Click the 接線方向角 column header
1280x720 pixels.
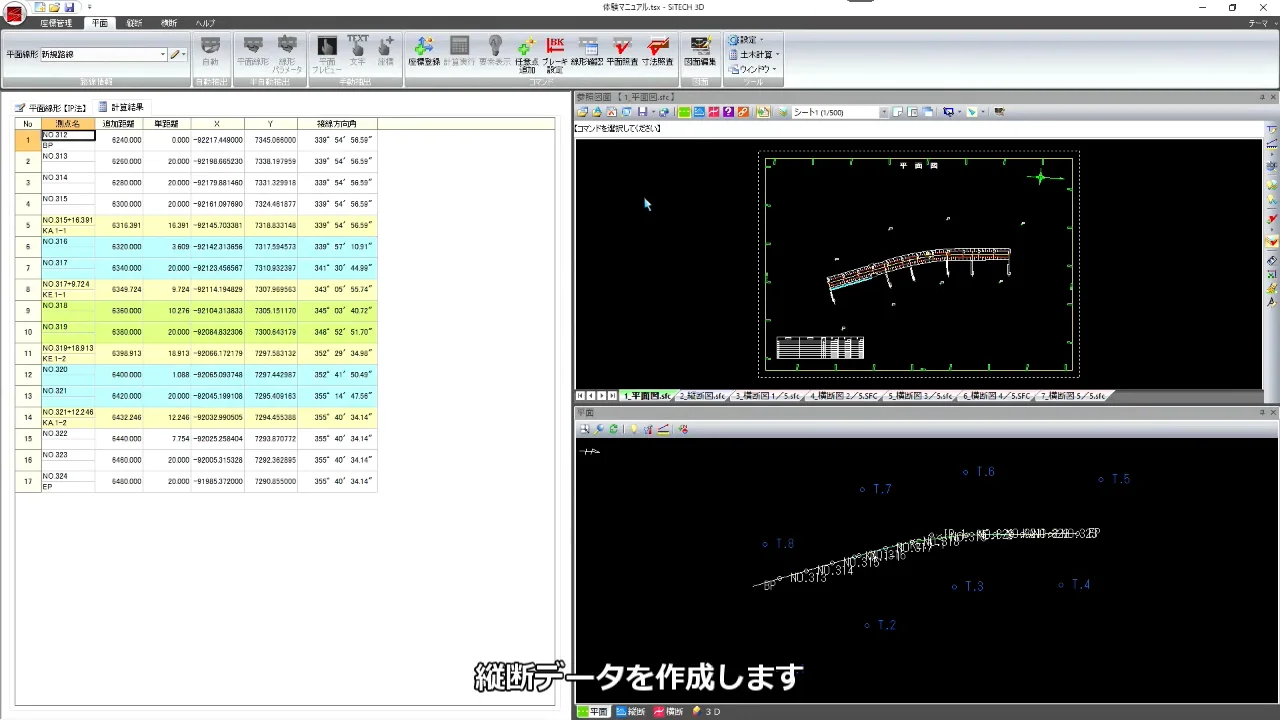(336, 124)
